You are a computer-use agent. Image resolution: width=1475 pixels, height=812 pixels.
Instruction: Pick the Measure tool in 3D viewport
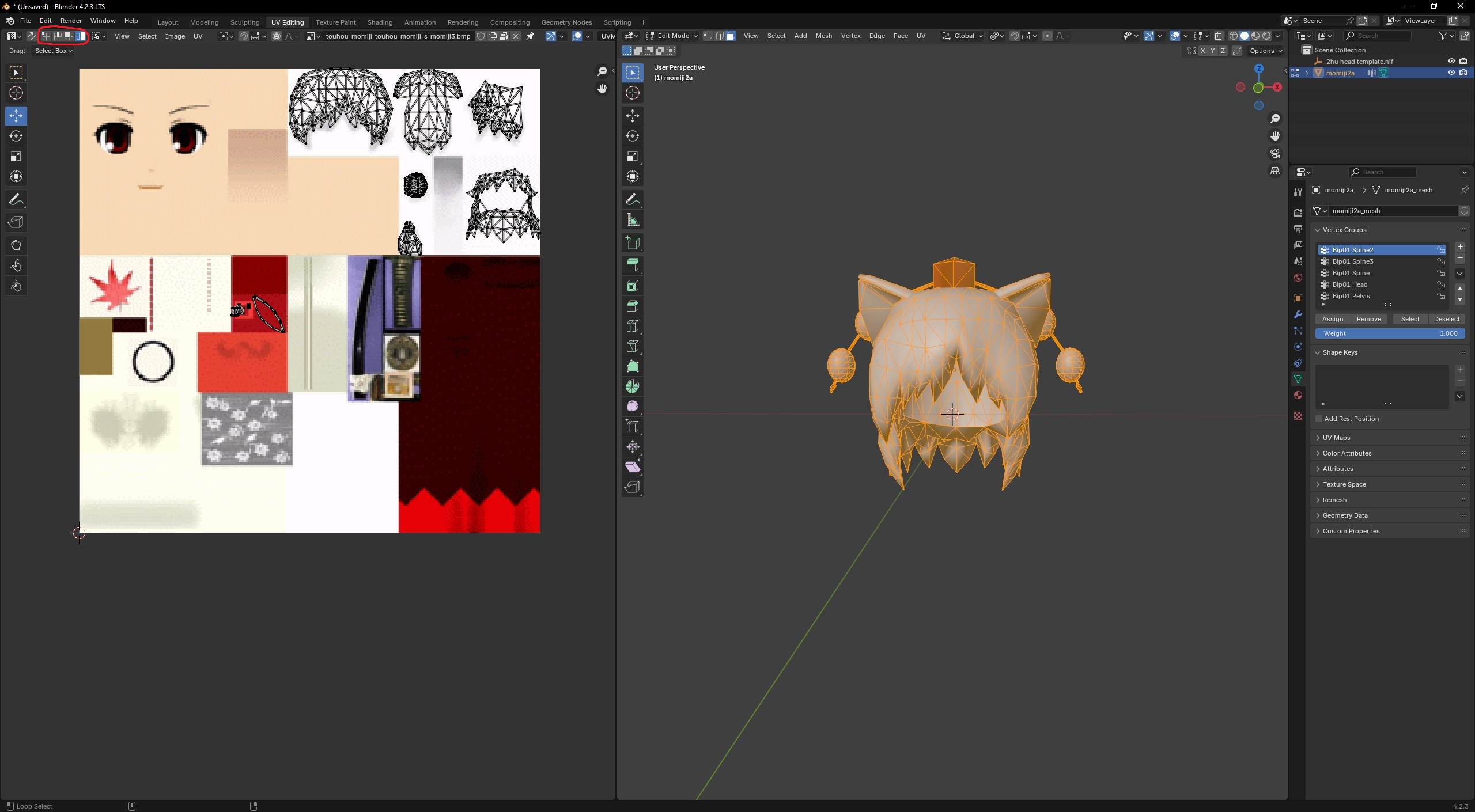pyautogui.click(x=633, y=220)
